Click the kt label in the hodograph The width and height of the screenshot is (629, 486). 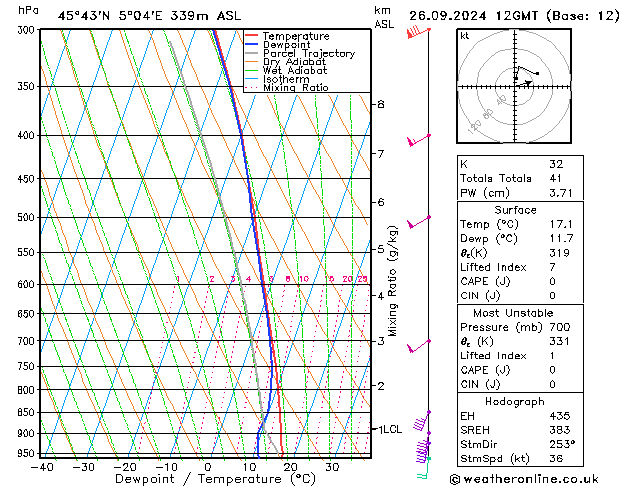click(x=465, y=36)
